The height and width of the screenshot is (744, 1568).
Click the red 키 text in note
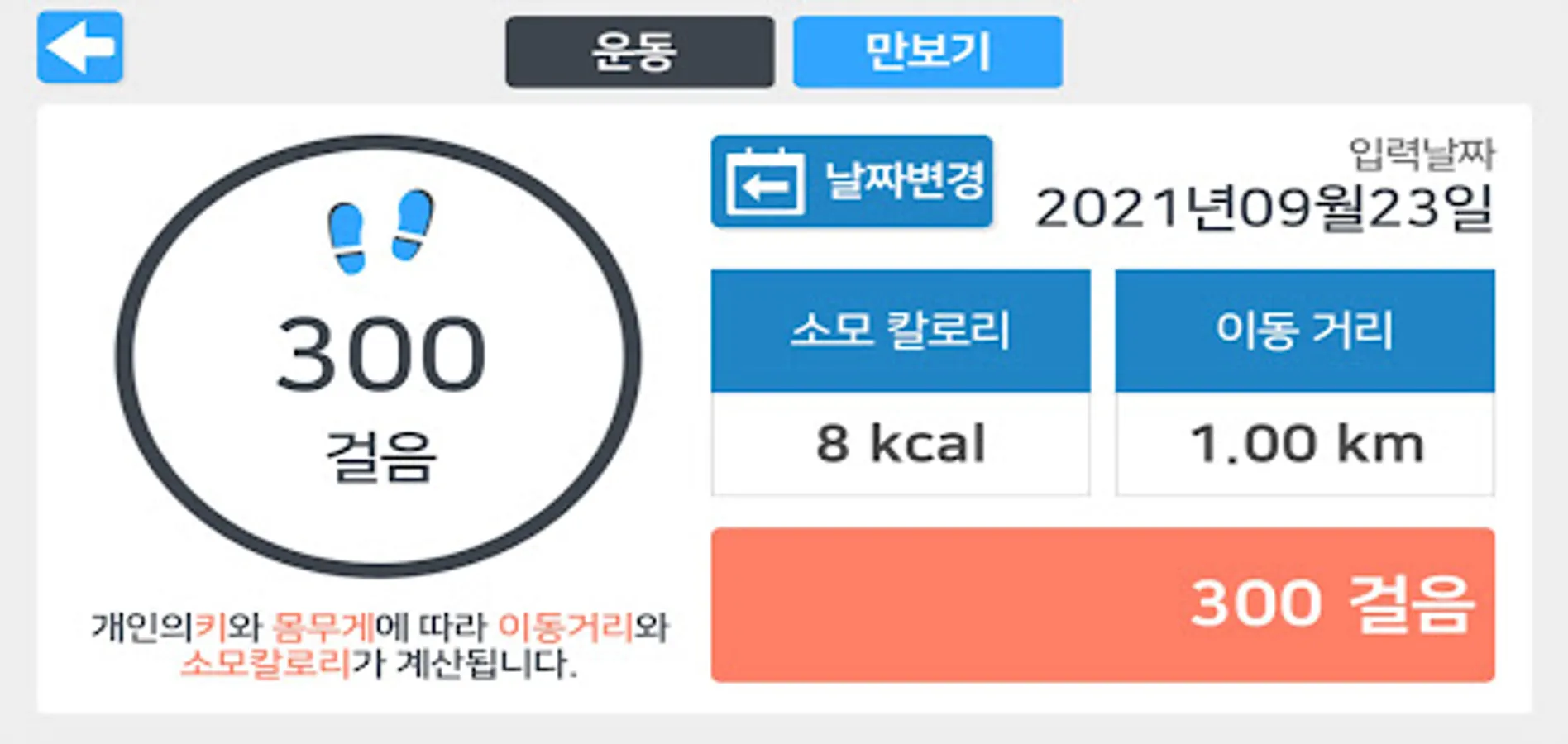click(x=211, y=627)
